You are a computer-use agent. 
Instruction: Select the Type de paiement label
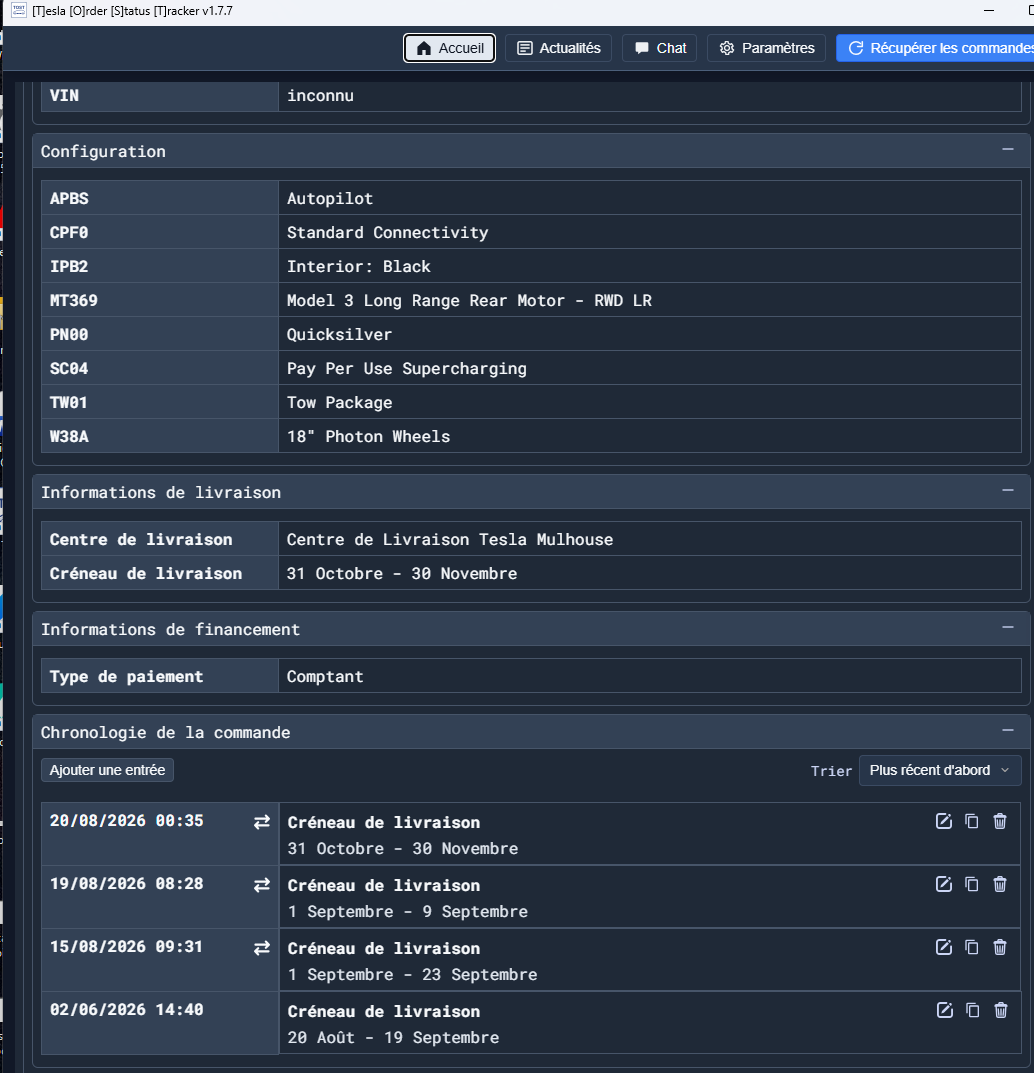click(x=127, y=677)
